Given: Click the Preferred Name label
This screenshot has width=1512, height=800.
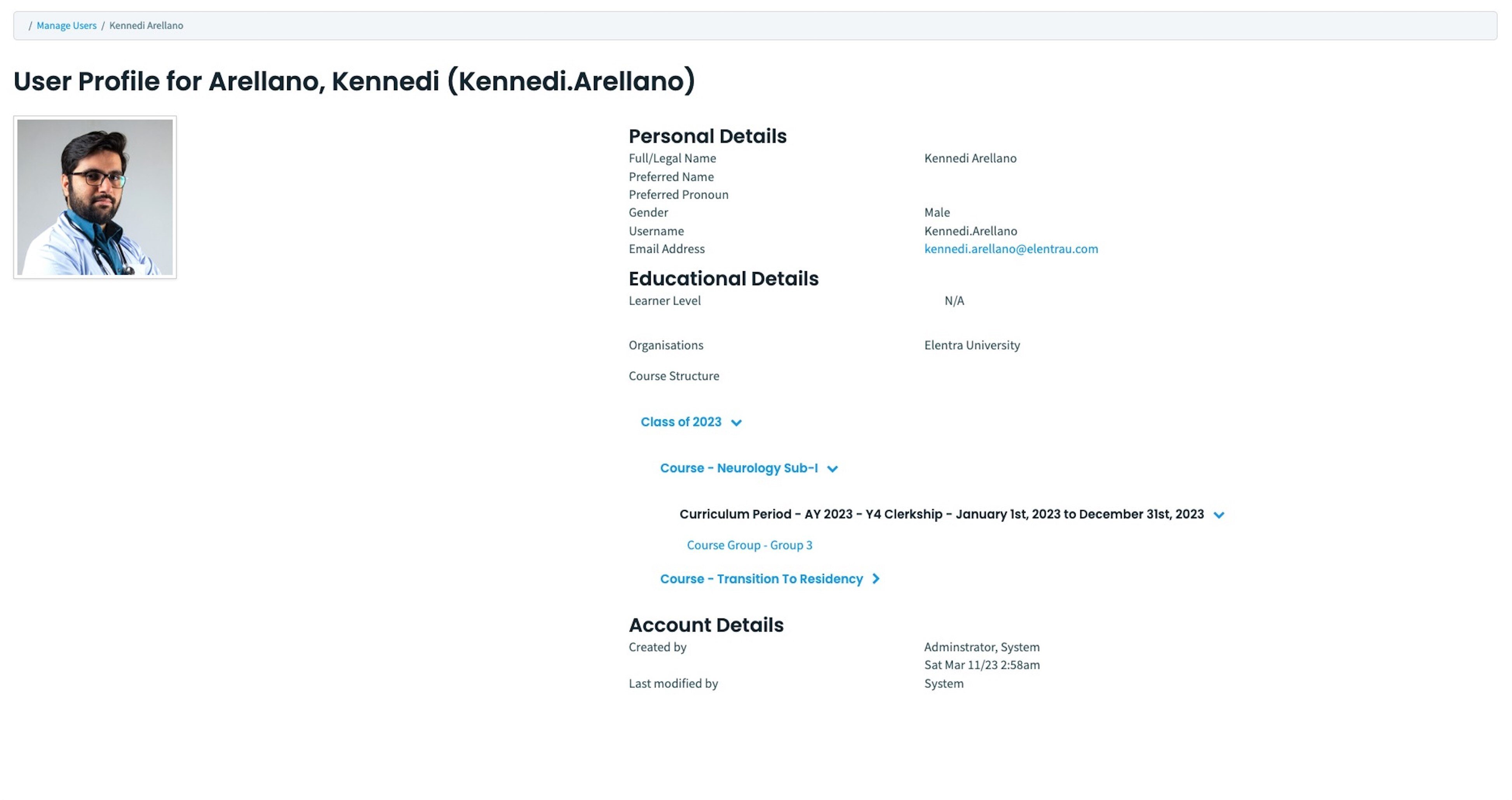Looking at the screenshot, I should tap(671, 177).
